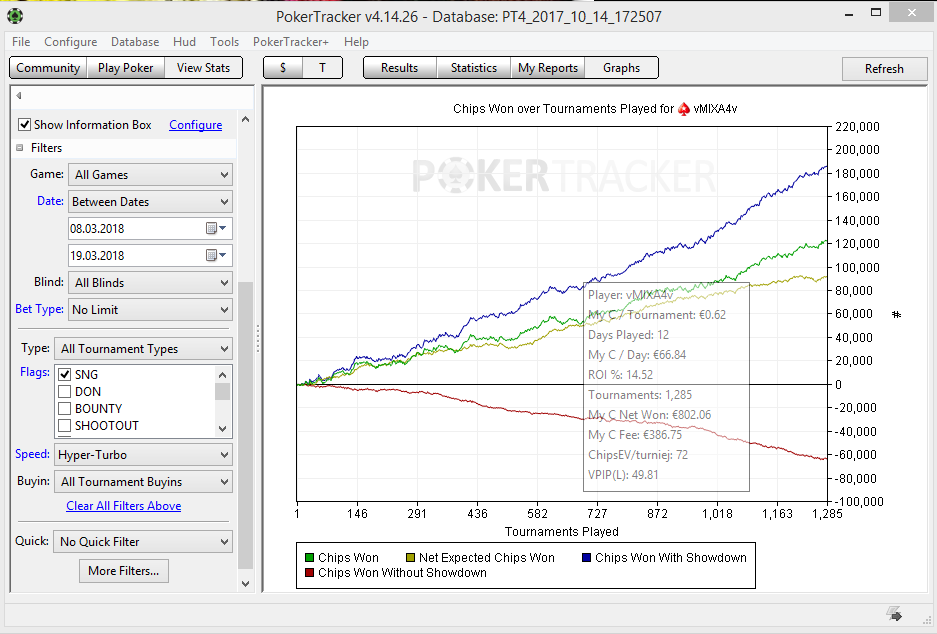
Task: Open the PokerTracker+ menu
Action: [x=290, y=42]
